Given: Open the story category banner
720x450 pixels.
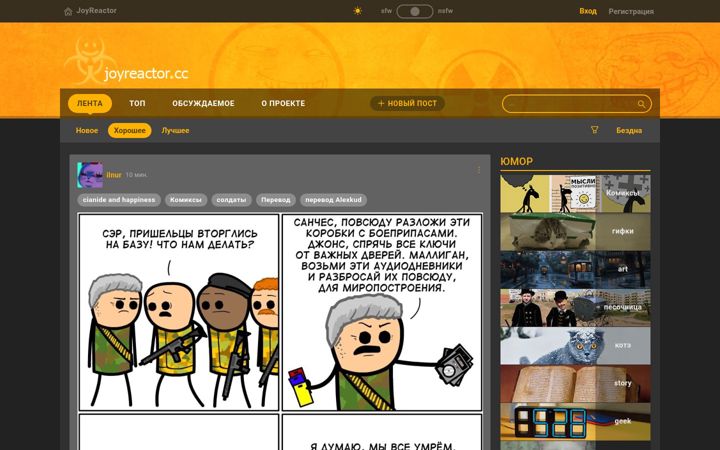Looking at the screenshot, I should coord(575,384).
